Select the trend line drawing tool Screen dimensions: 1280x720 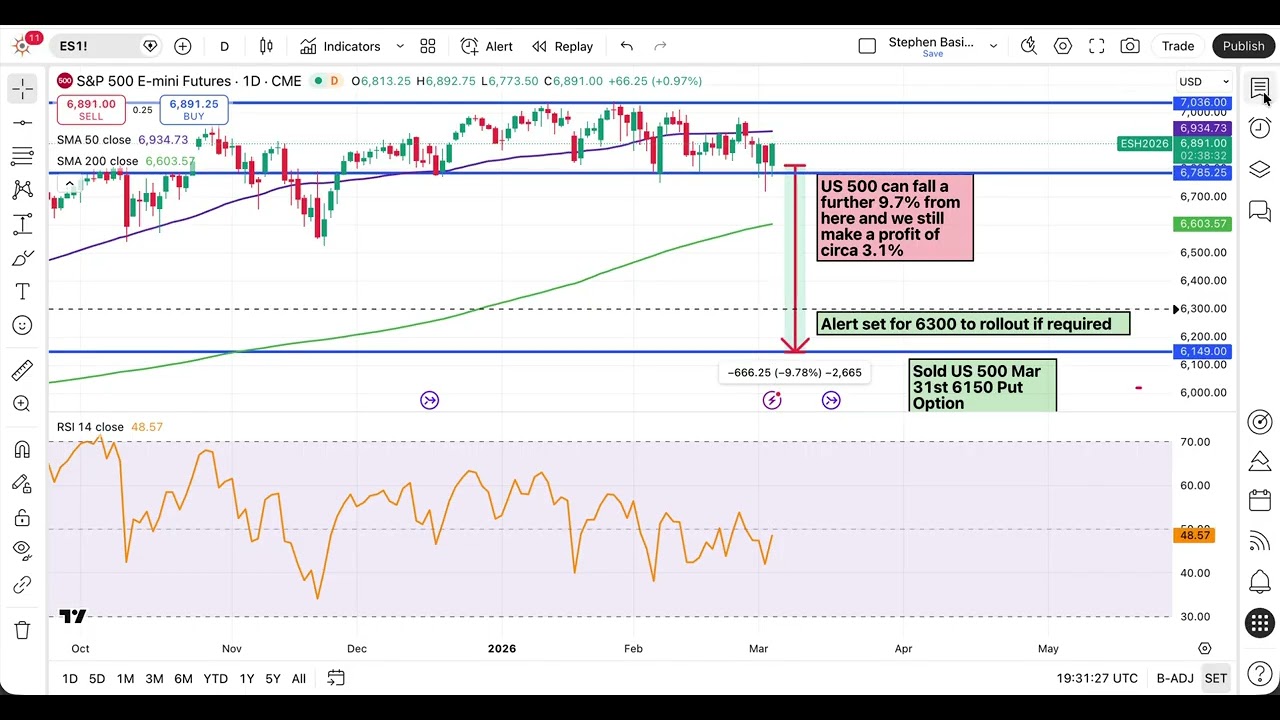[22, 122]
